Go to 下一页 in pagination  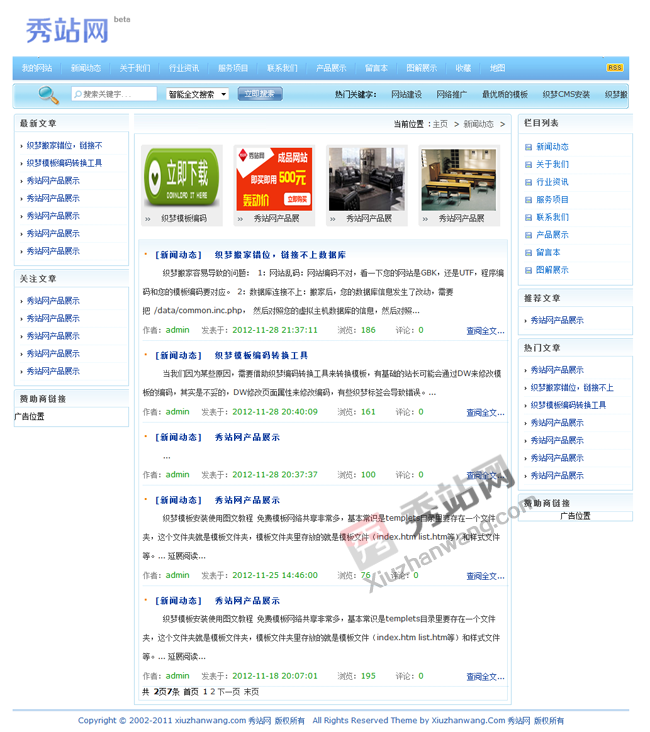coord(228,691)
